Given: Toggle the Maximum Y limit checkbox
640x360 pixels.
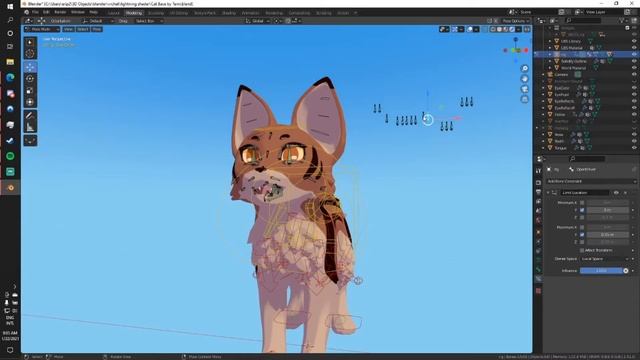Looking at the screenshot, I should pyautogui.click(x=582, y=235).
